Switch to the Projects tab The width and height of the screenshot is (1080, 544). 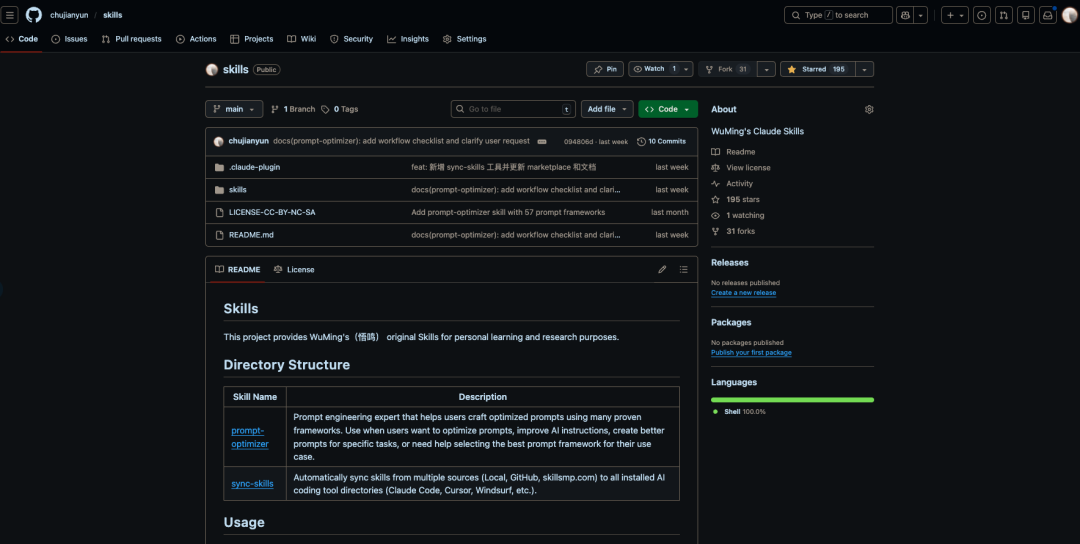coord(251,39)
